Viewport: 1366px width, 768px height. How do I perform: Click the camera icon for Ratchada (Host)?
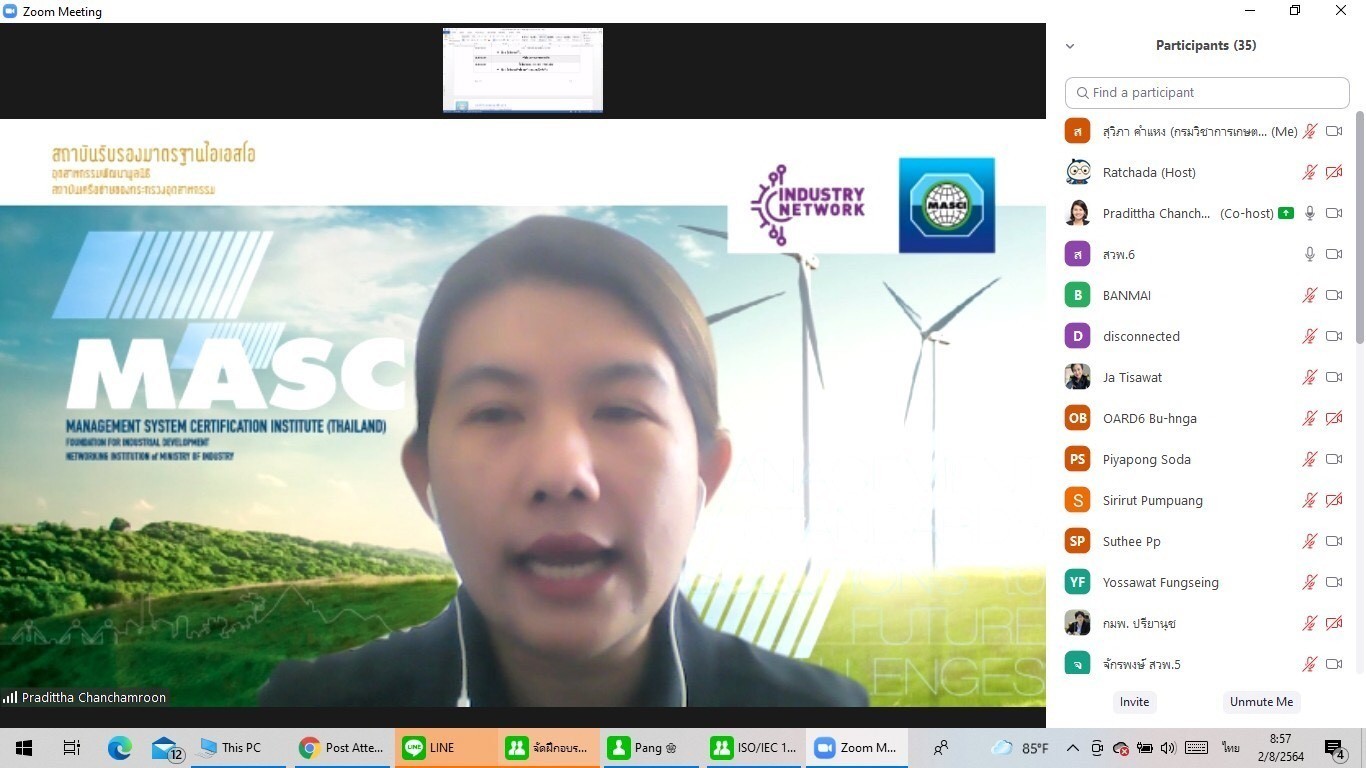tap(1334, 172)
